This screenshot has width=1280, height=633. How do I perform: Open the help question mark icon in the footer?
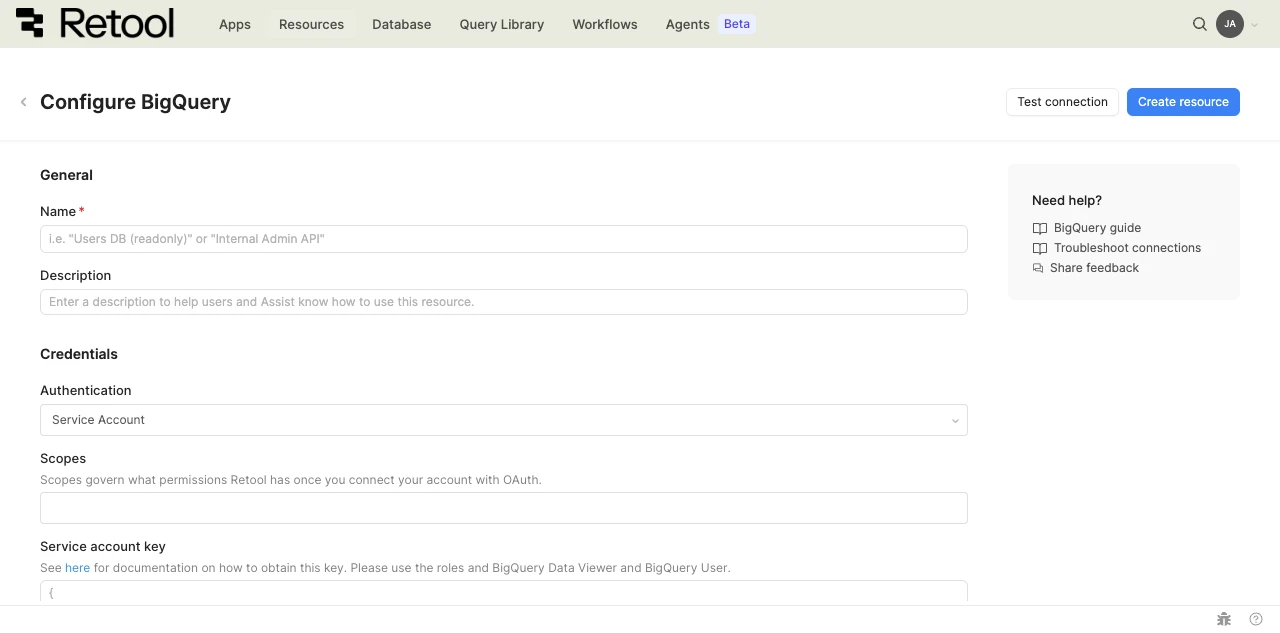pos(1256,619)
